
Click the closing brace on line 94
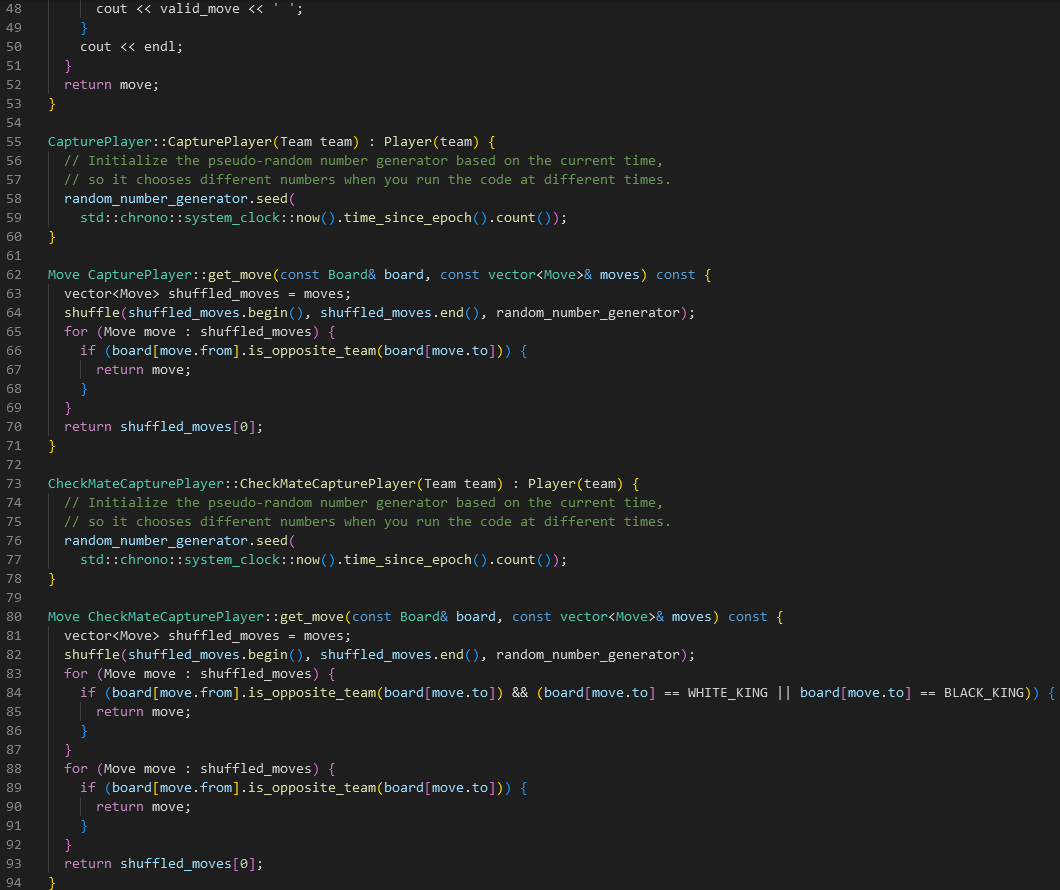(x=50, y=882)
